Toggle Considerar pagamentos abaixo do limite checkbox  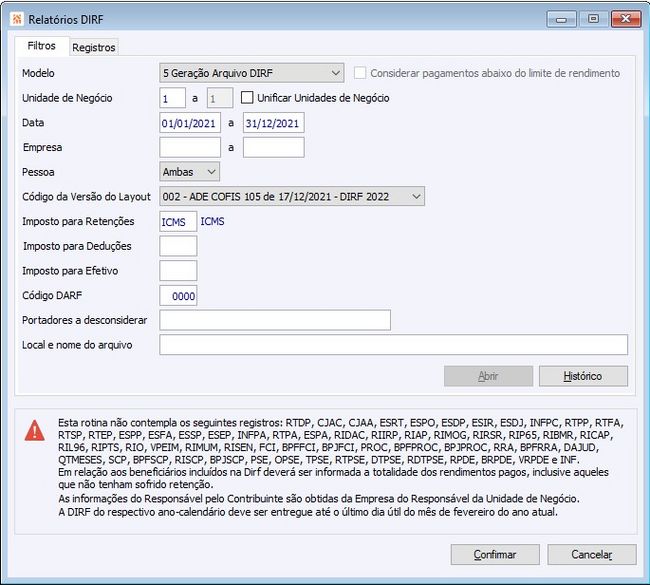[360, 73]
